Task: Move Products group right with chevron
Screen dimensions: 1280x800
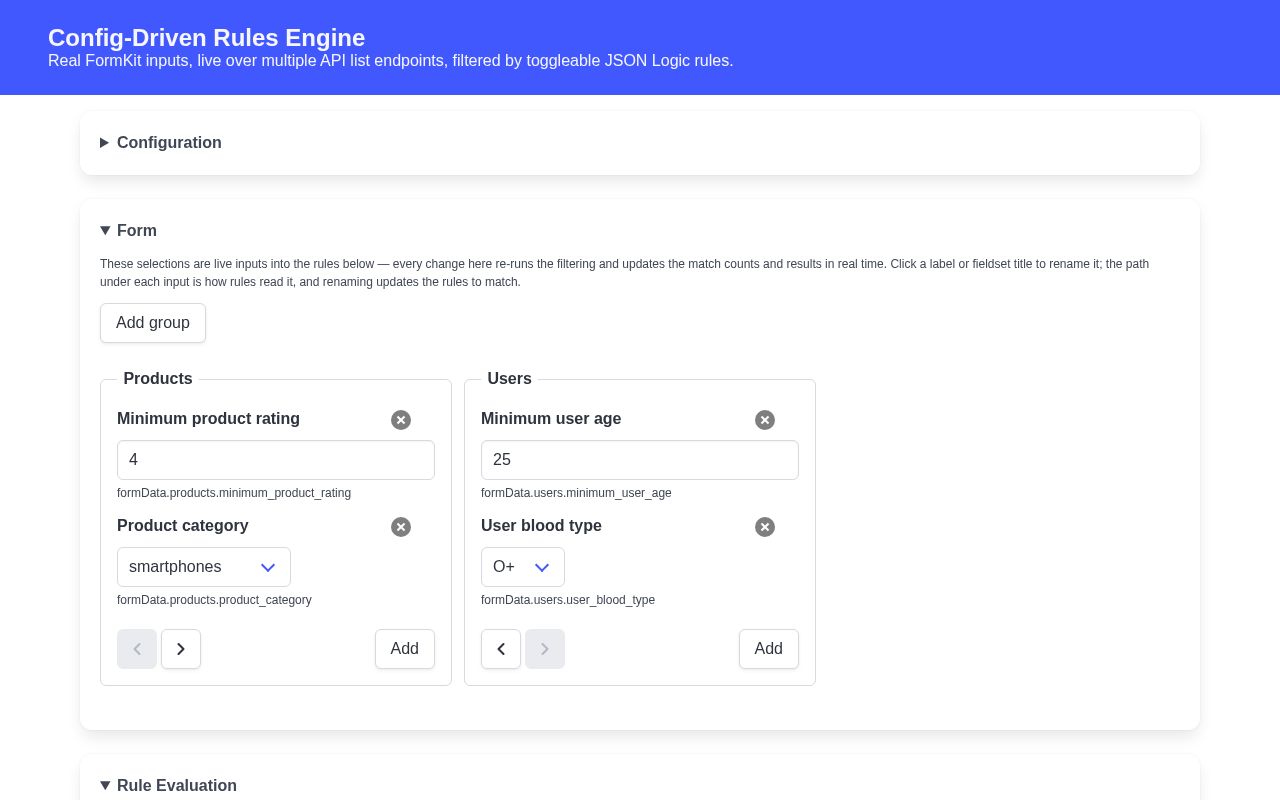Action: pyautogui.click(x=181, y=649)
